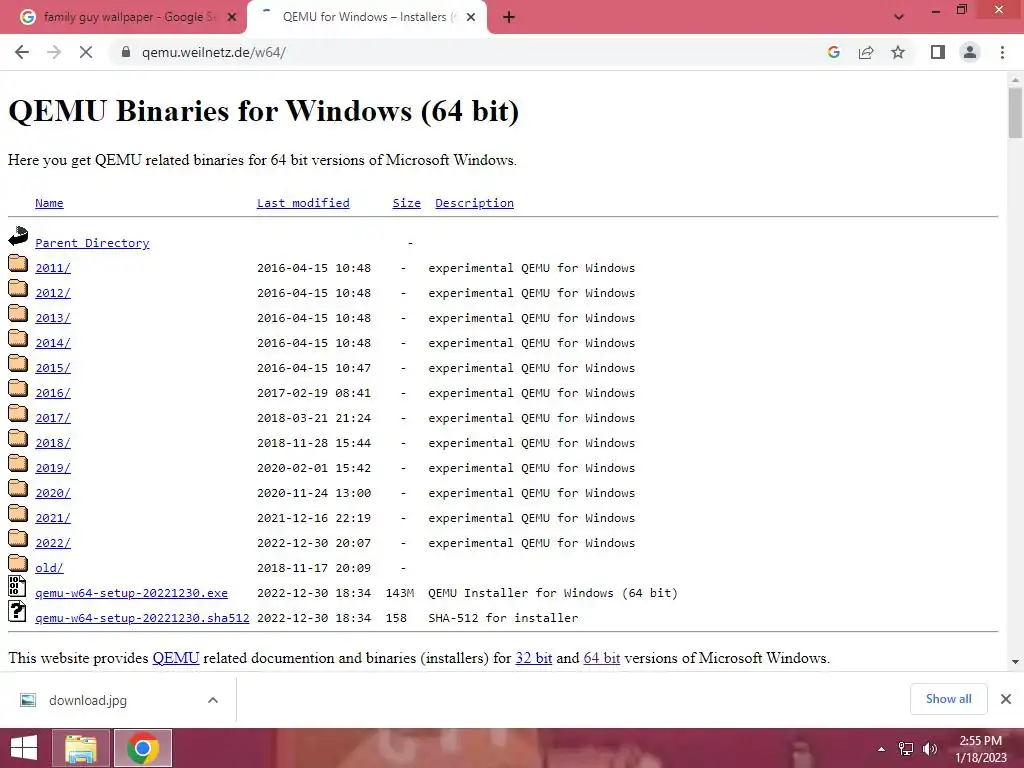Open the 2017/ directory link

point(53,418)
